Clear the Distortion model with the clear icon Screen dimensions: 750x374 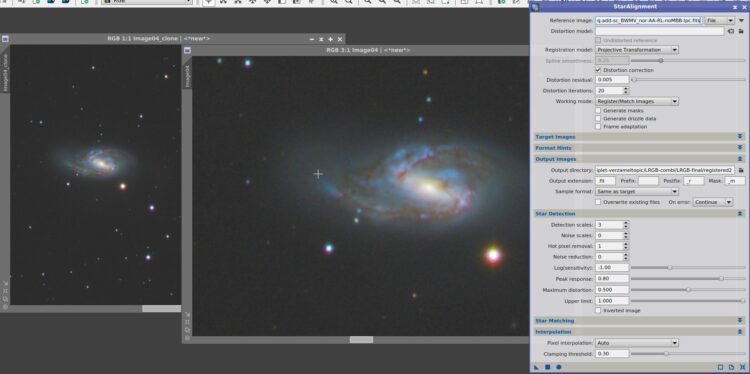coord(731,31)
